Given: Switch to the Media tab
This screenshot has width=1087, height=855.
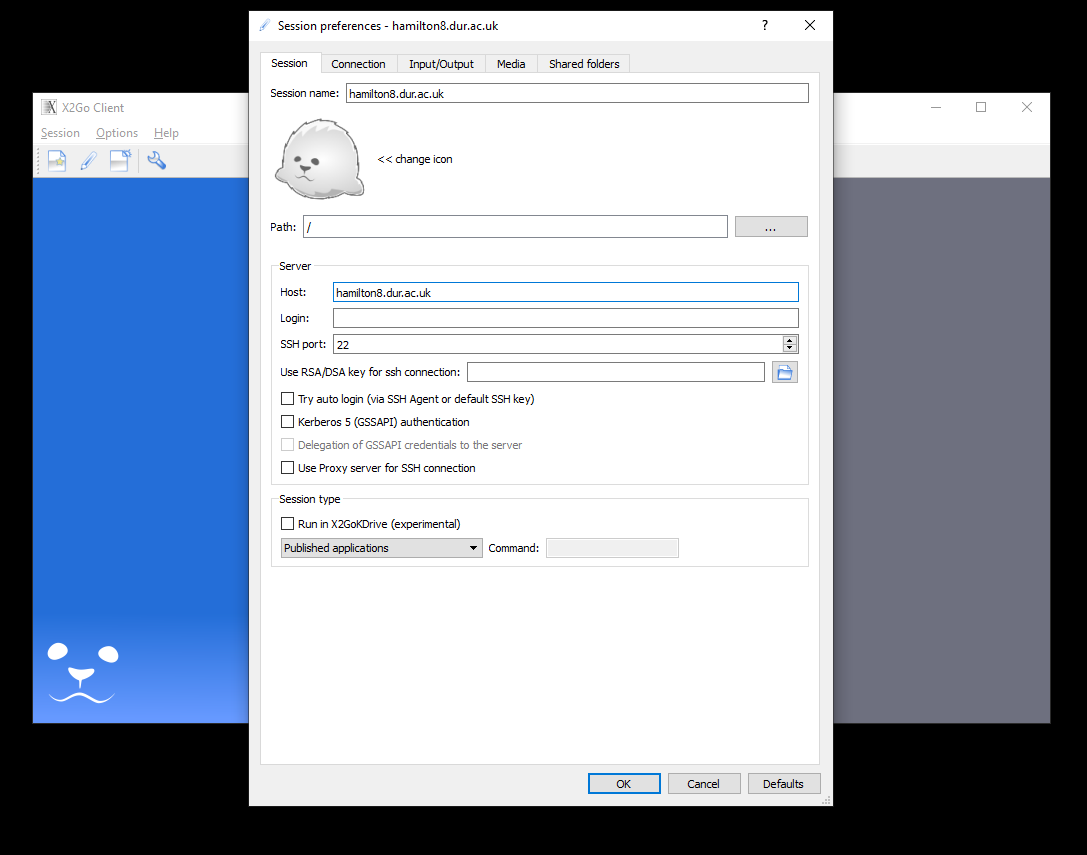Looking at the screenshot, I should pos(511,64).
